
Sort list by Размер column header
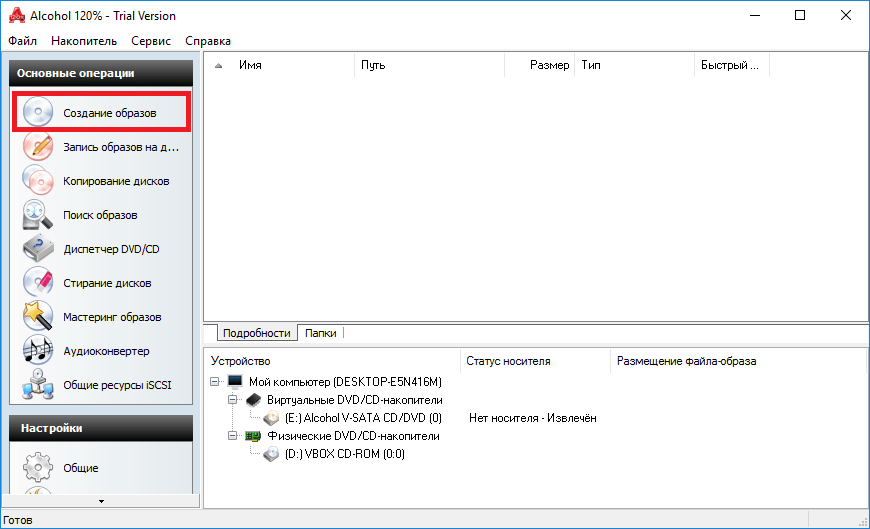(549, 65)
